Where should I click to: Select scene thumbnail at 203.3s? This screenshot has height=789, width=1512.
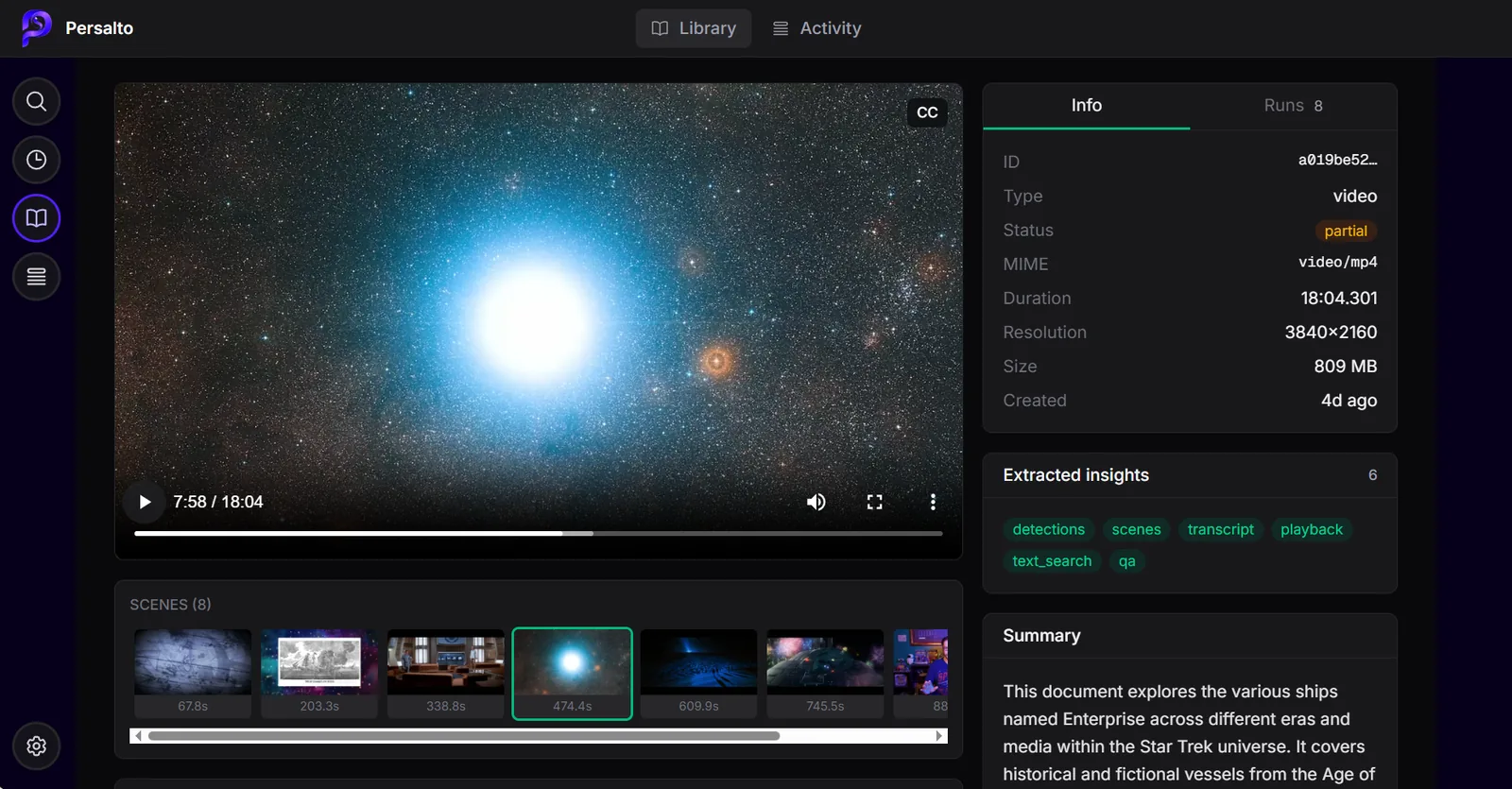pyautogui.click(x=319, y=674)
